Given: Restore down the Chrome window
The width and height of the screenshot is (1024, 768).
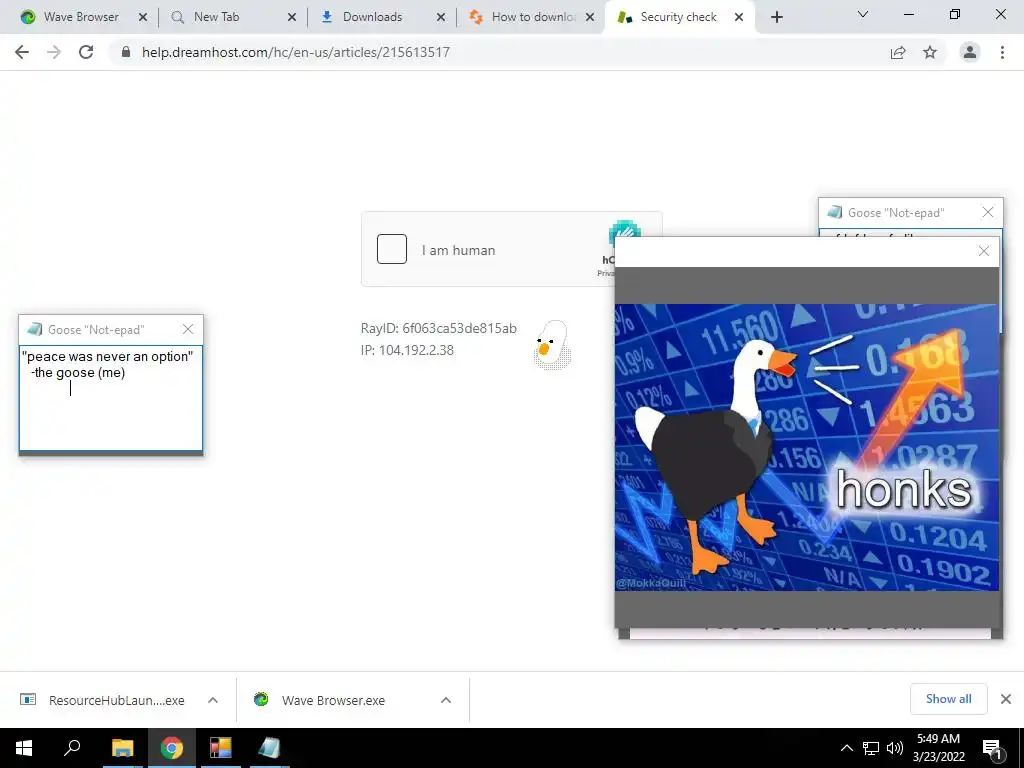Looking at the screenshot, I should click(955, 14).
